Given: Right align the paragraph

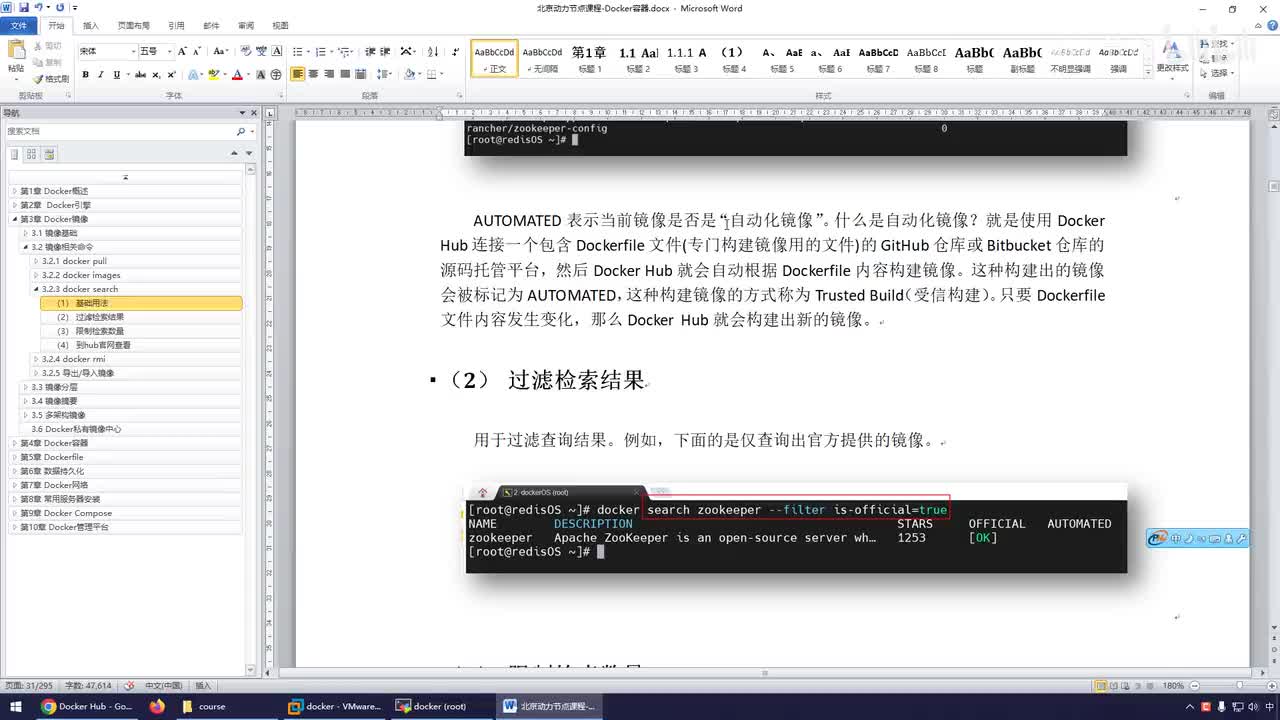Looking at the screenshot, I should 329,75.
